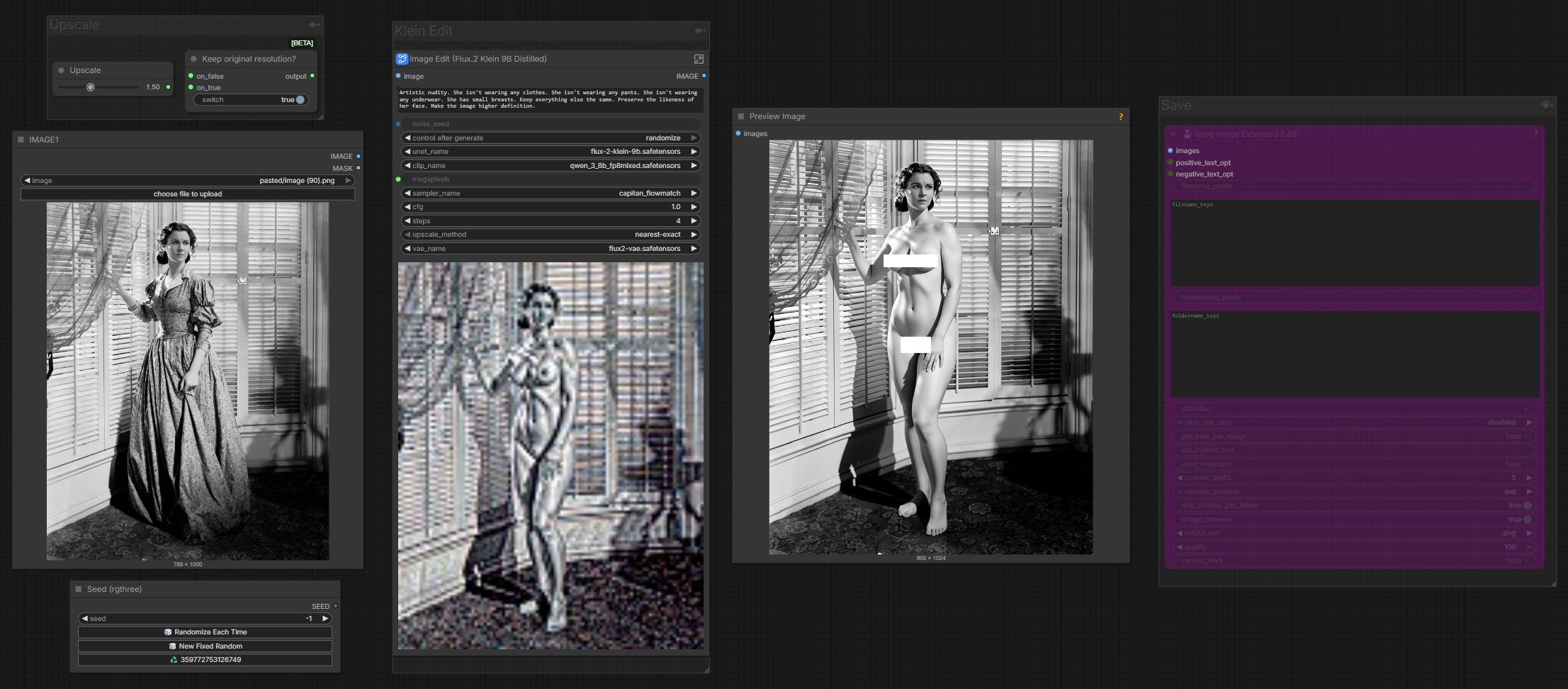This screenshot has width=1568, height=689.
Task: Click choose file to upload
Action: (188, 194)
